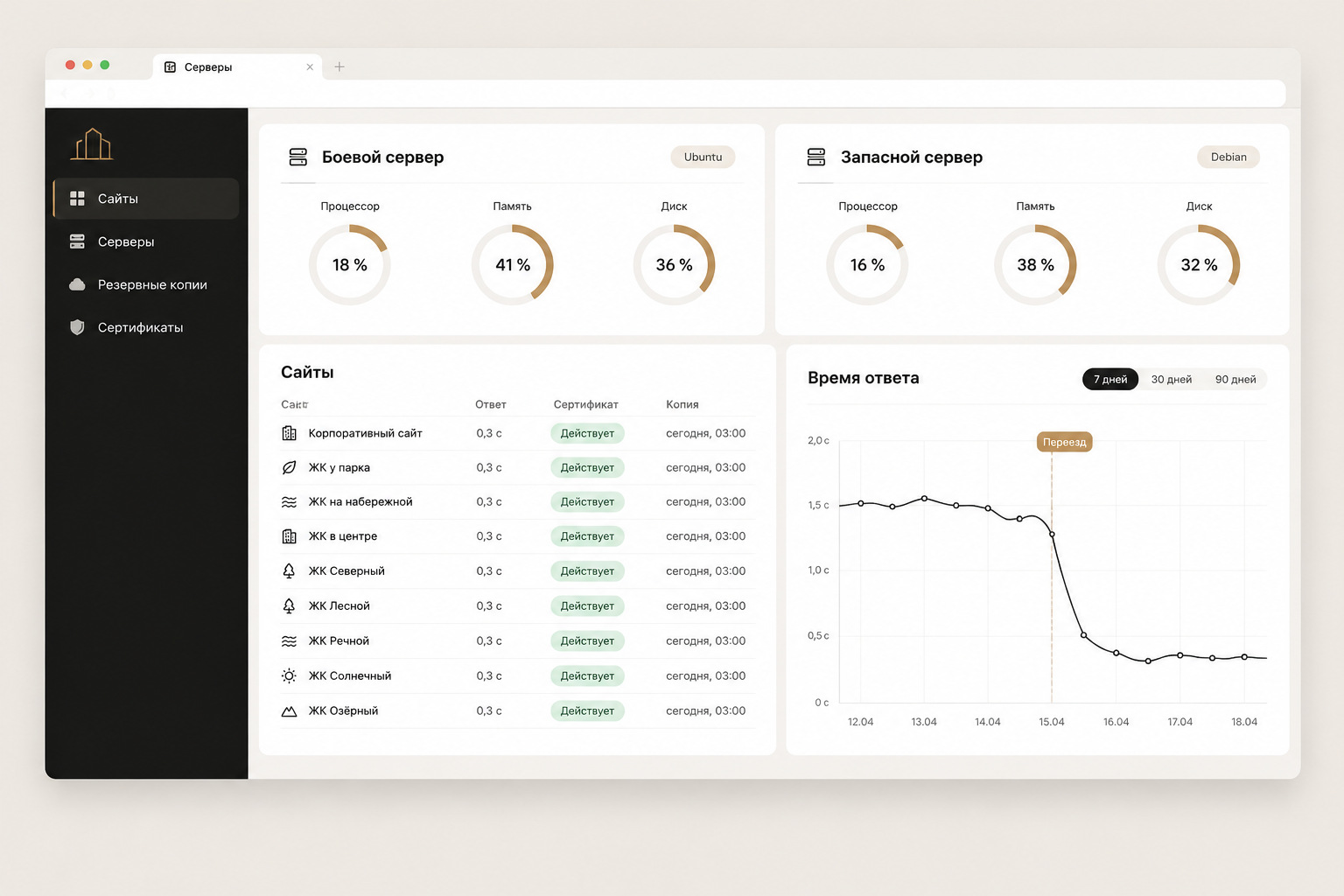Screen dimensions: 1344x896
Task: Click the Сертификаты shield icon
Action: [x=77, y=327]
